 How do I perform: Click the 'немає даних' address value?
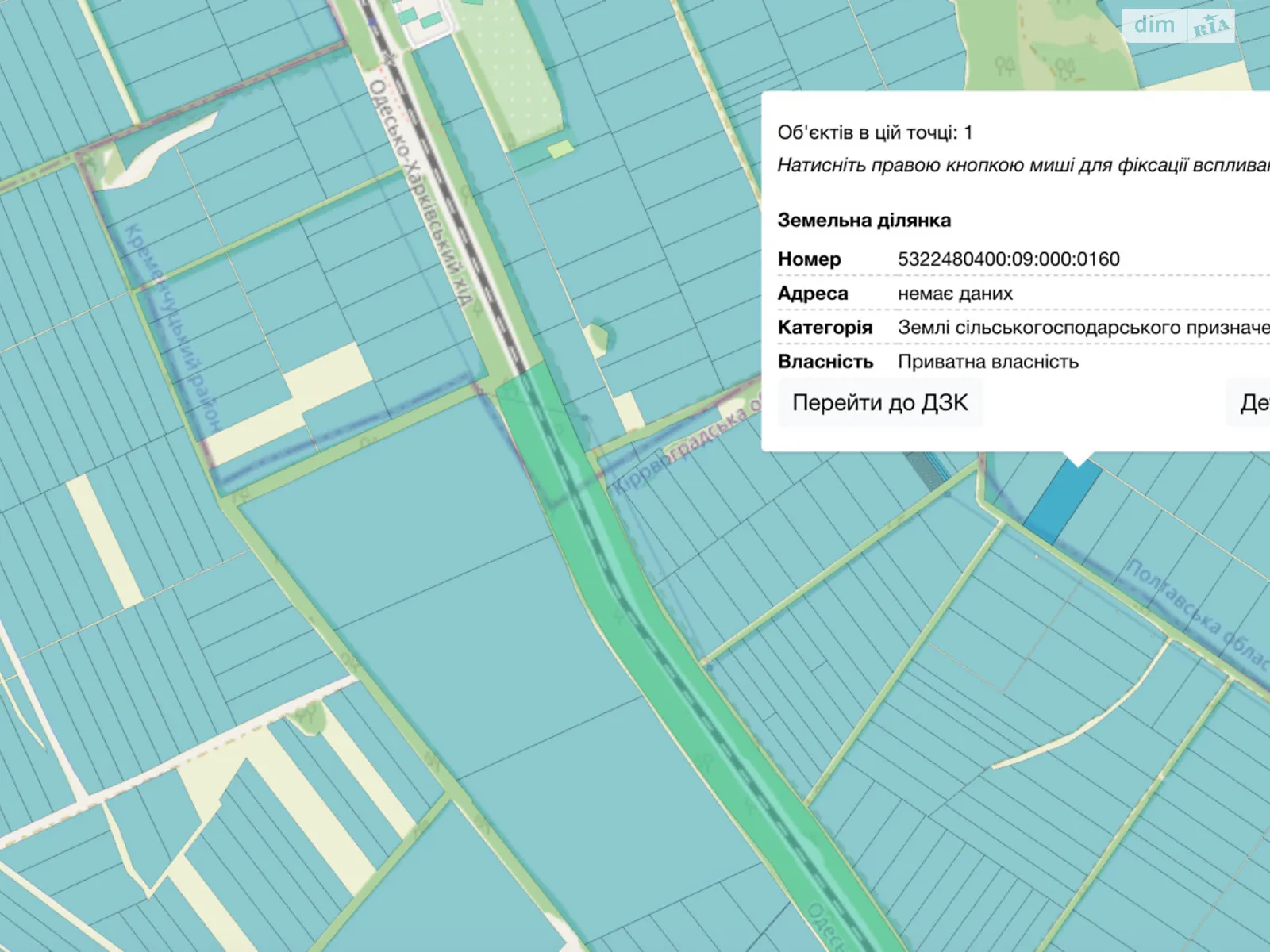click(x=955, y=294)
